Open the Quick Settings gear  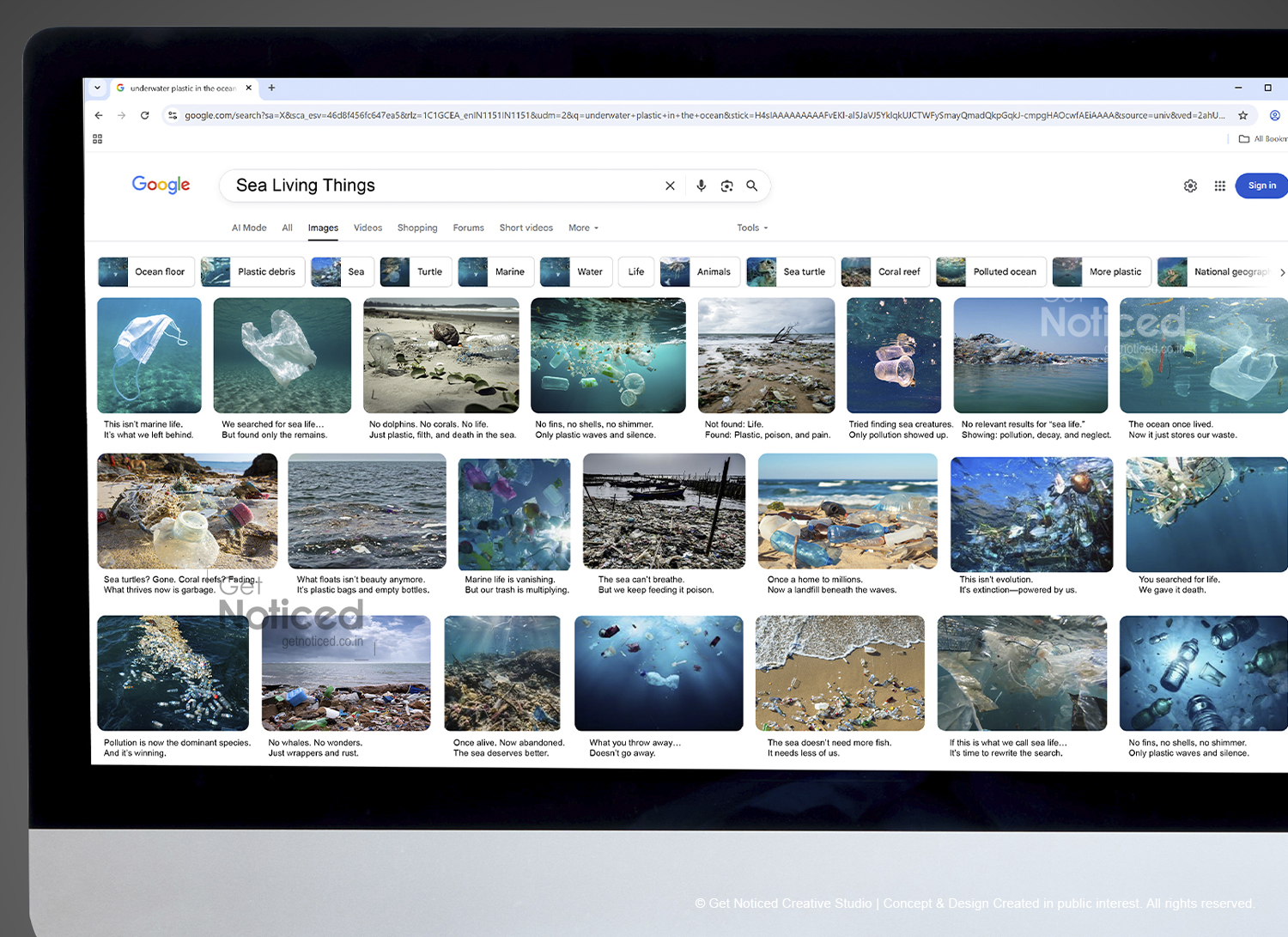[x=1190, y=186]
